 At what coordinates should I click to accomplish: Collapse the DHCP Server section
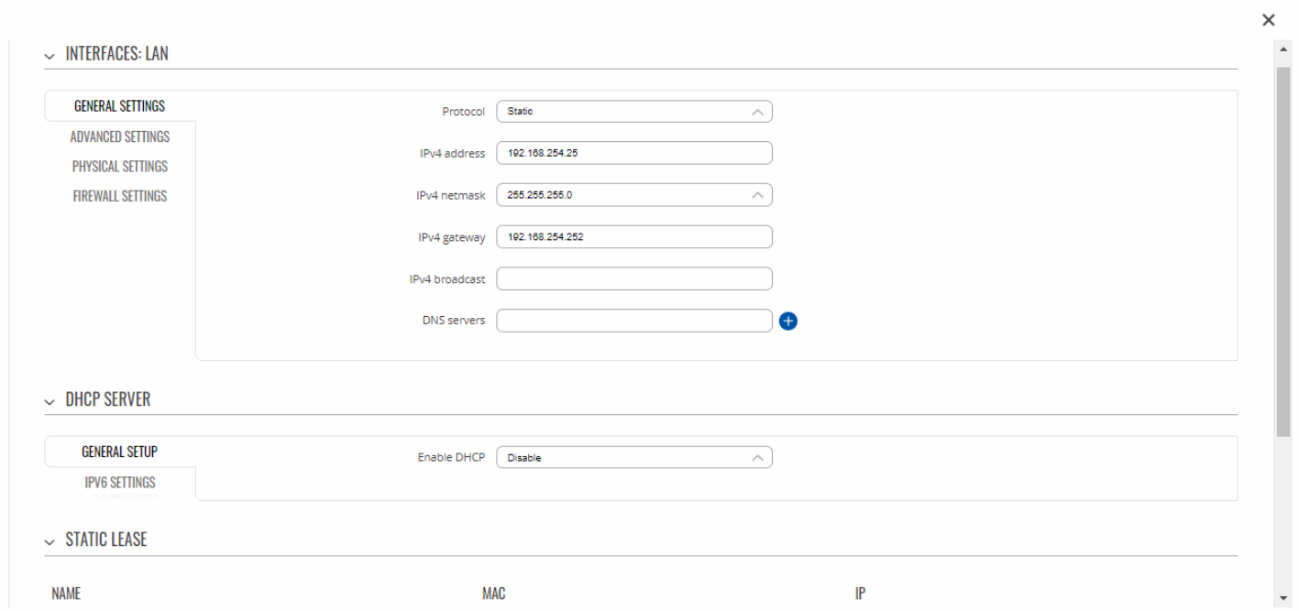pyautogui.click(x=50, y=400)
